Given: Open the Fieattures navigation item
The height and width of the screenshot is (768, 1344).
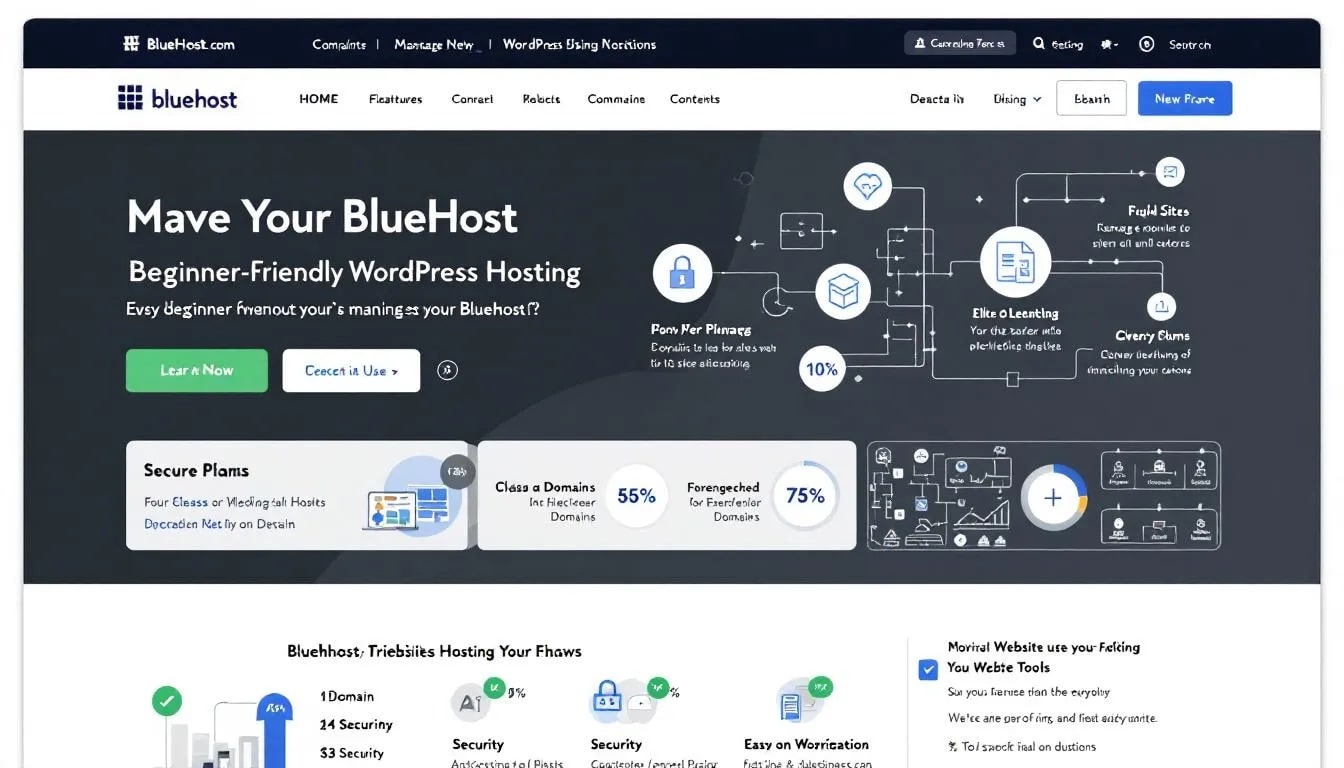Looking at the screenshot, I should [x=396, y=99].
